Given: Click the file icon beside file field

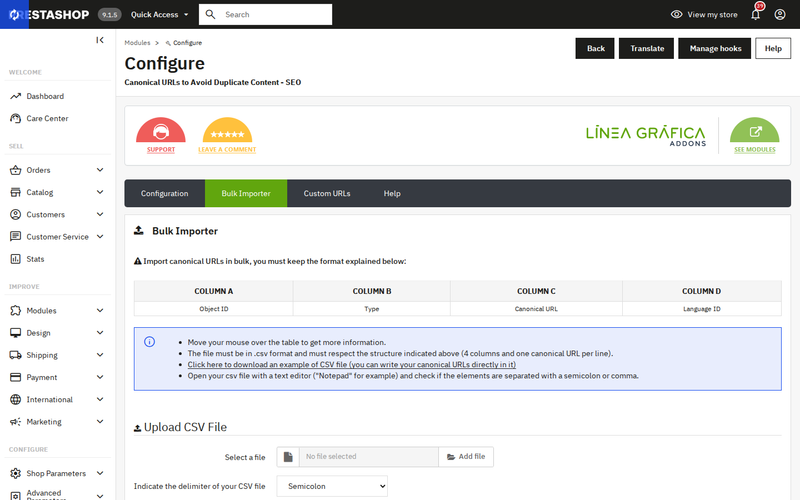Looking at the screenshot, I should tap(288, 457).
